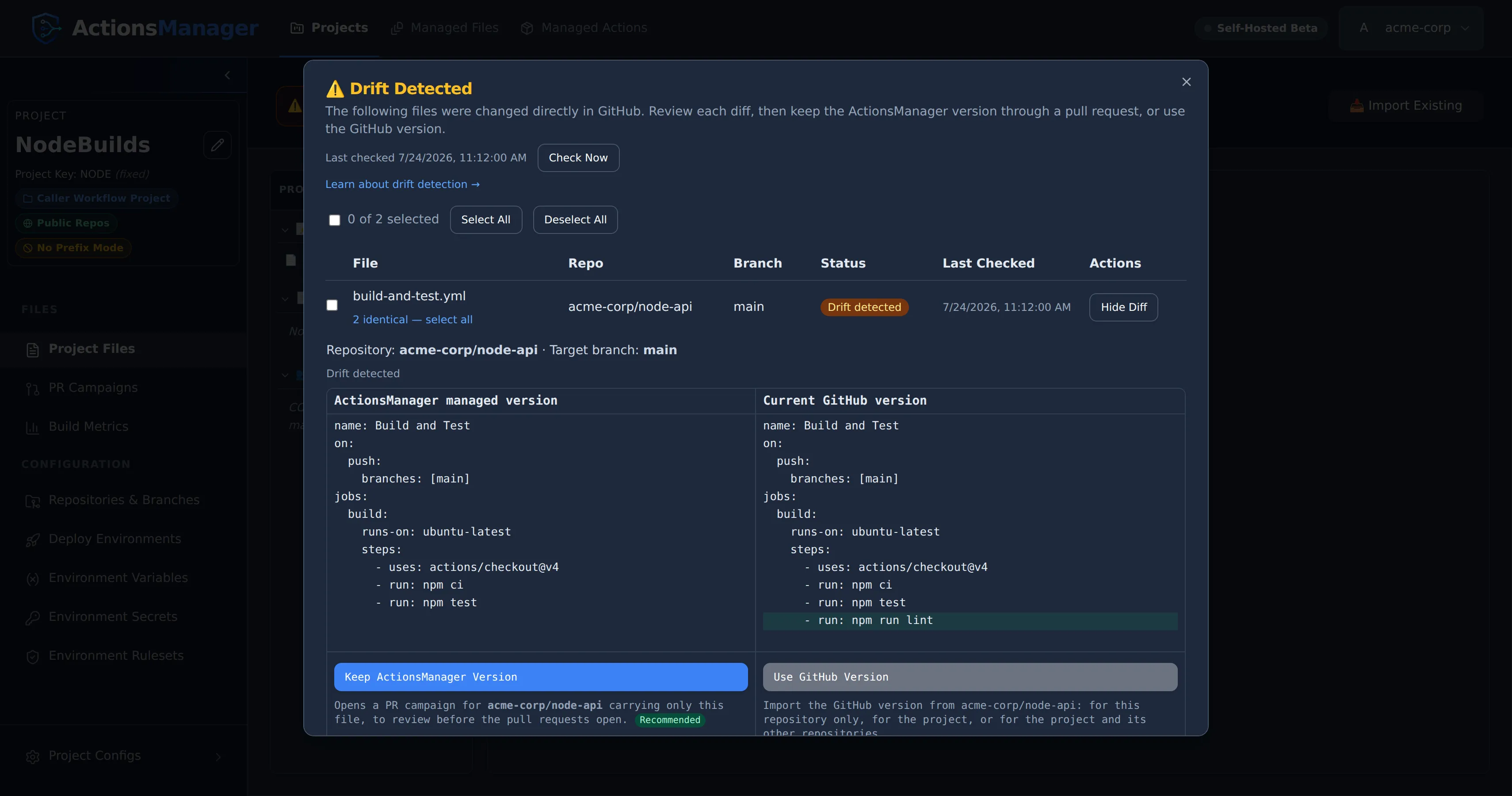The width and height of the screenshot is (1512, 796).
Task: Open 'Learn about drift detection' link
Action: 403,184
